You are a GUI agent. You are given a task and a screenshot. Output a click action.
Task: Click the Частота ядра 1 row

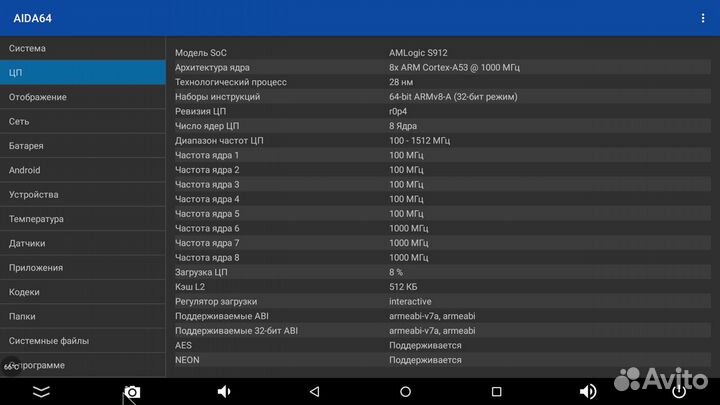pyautogui.click(x=442, y=155)
